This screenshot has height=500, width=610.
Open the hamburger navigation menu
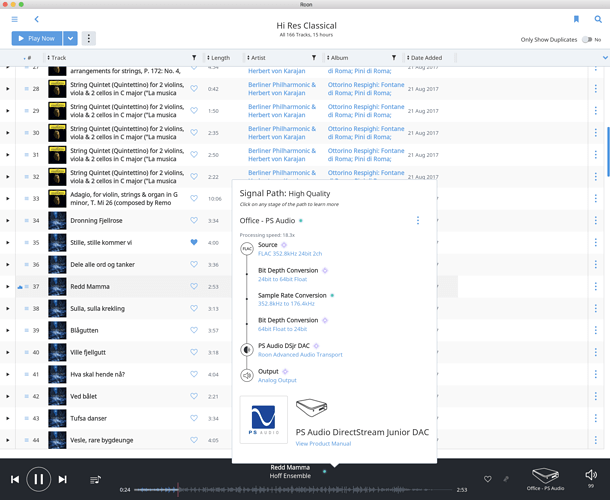15,19
